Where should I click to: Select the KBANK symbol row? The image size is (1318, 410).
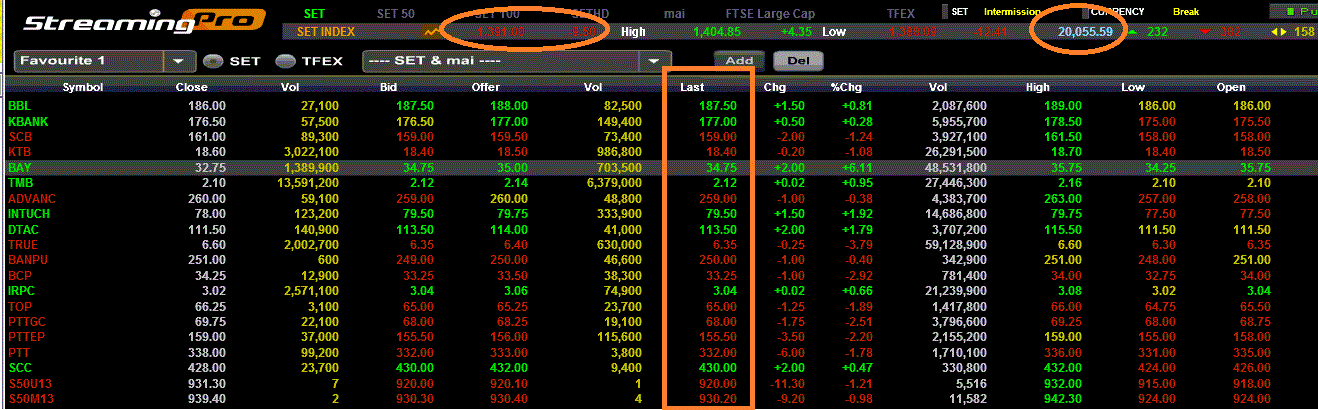coord(659,121)
